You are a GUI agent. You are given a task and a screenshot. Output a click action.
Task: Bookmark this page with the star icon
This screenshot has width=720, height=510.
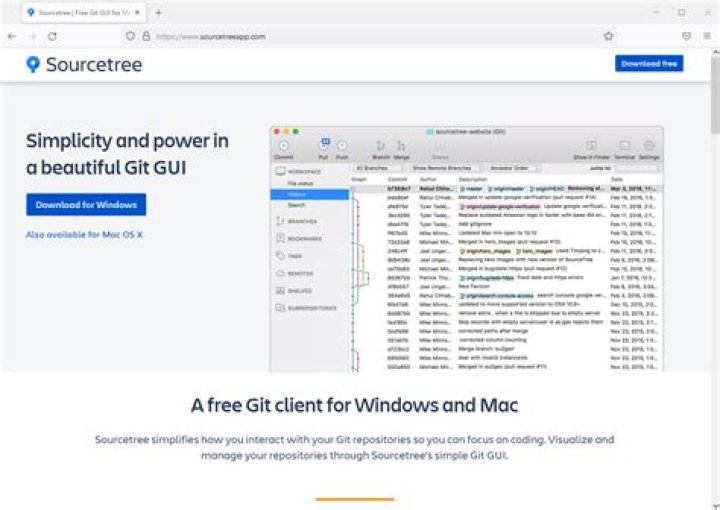[608, 36]
